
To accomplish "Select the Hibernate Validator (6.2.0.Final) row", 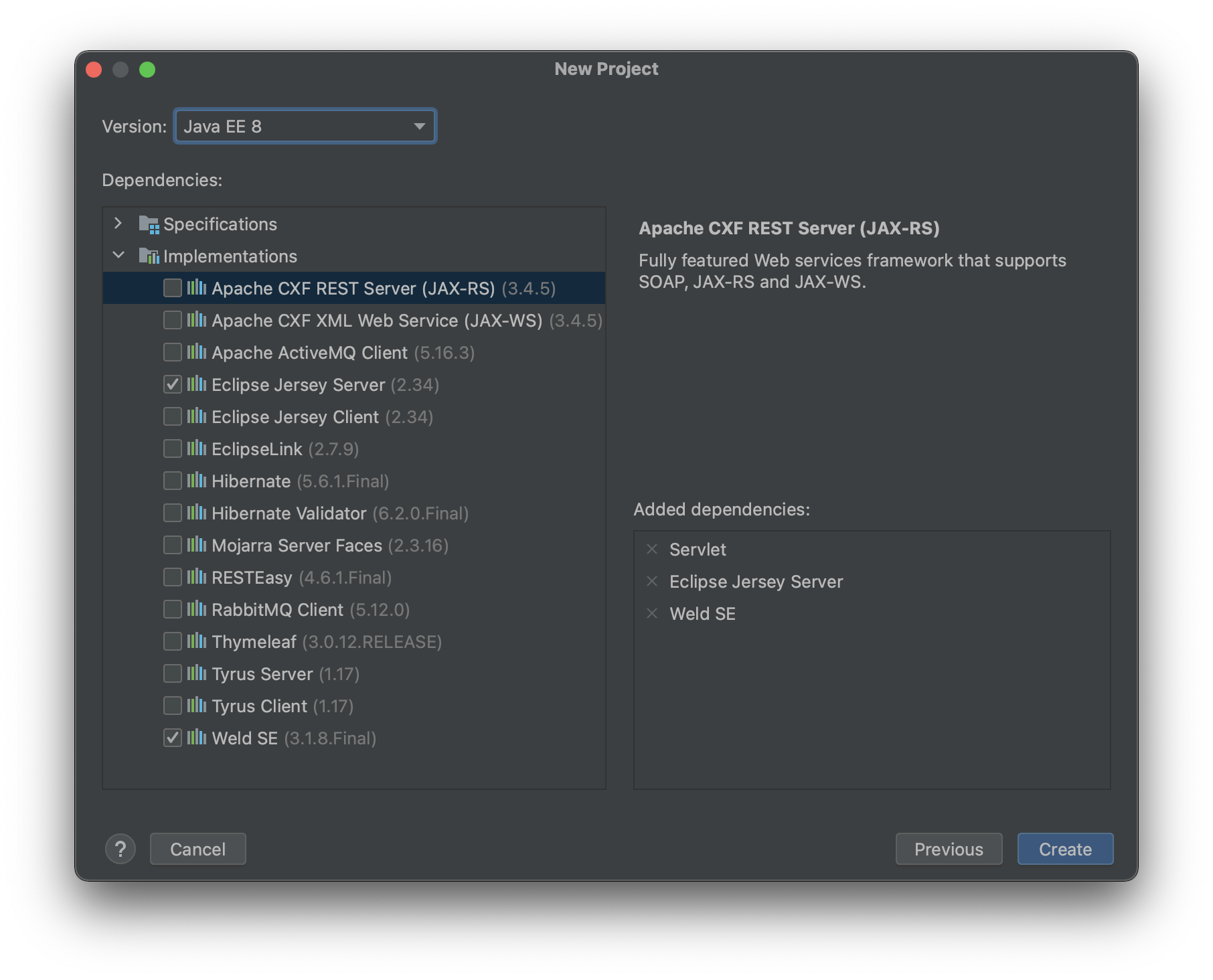I will click(354, 513).
